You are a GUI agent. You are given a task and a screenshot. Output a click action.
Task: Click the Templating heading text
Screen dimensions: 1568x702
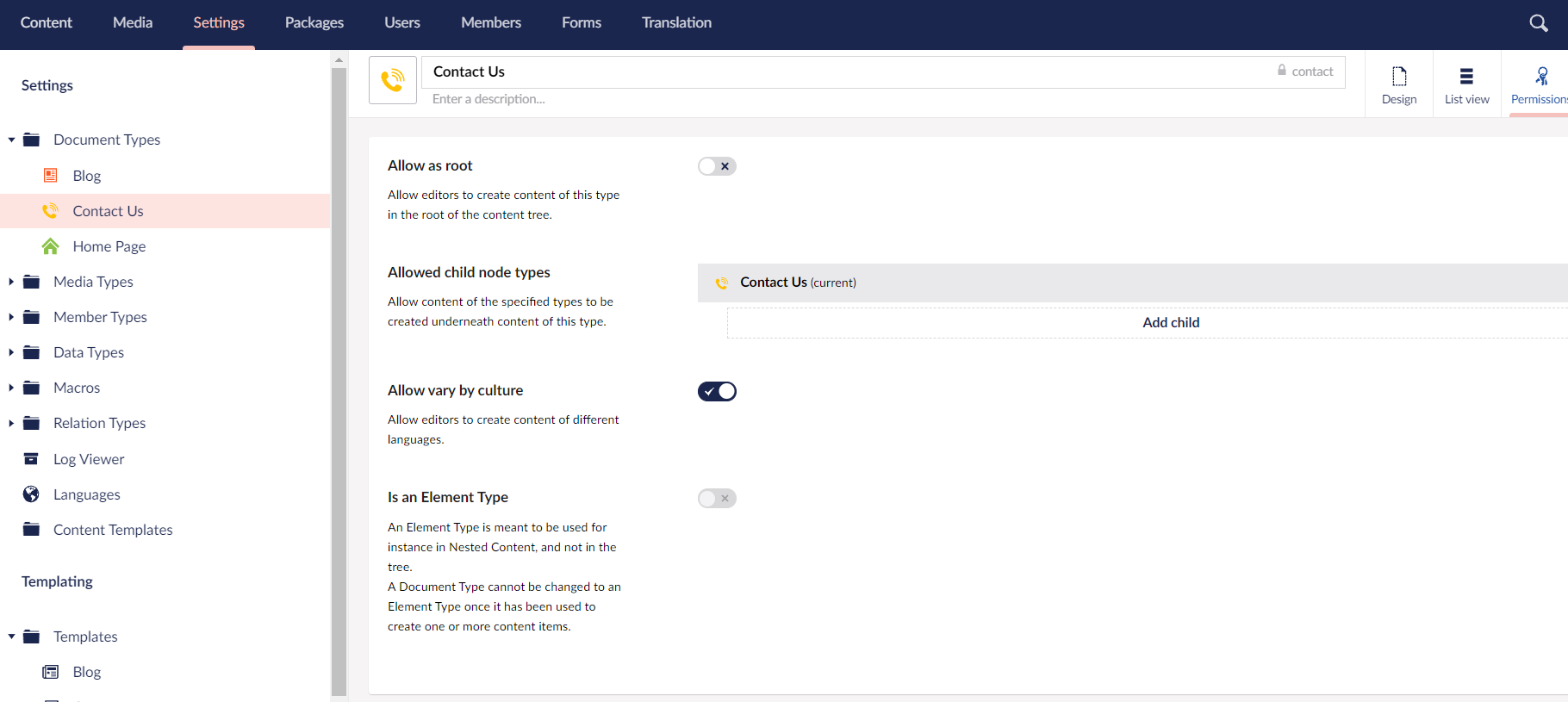57,581
